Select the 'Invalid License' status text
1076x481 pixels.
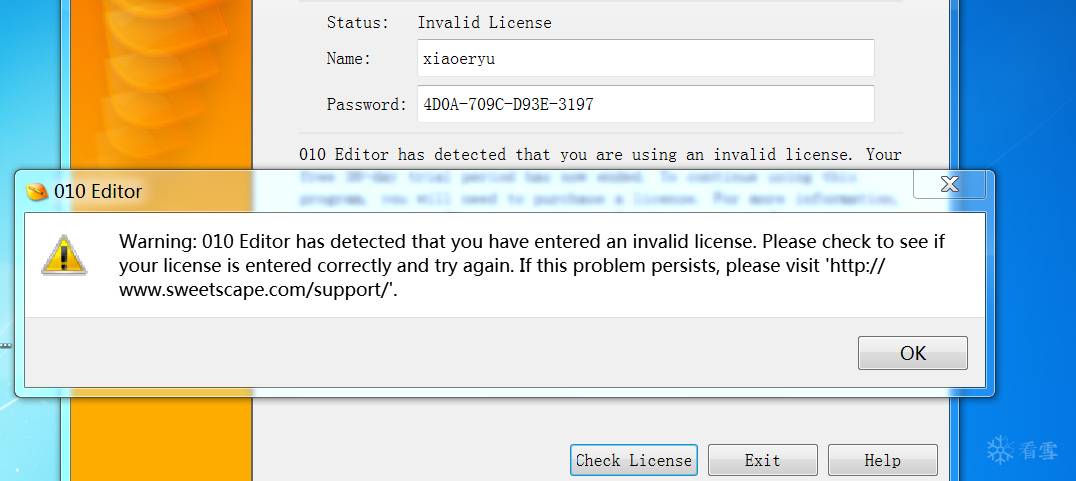(x=484, y=22)
